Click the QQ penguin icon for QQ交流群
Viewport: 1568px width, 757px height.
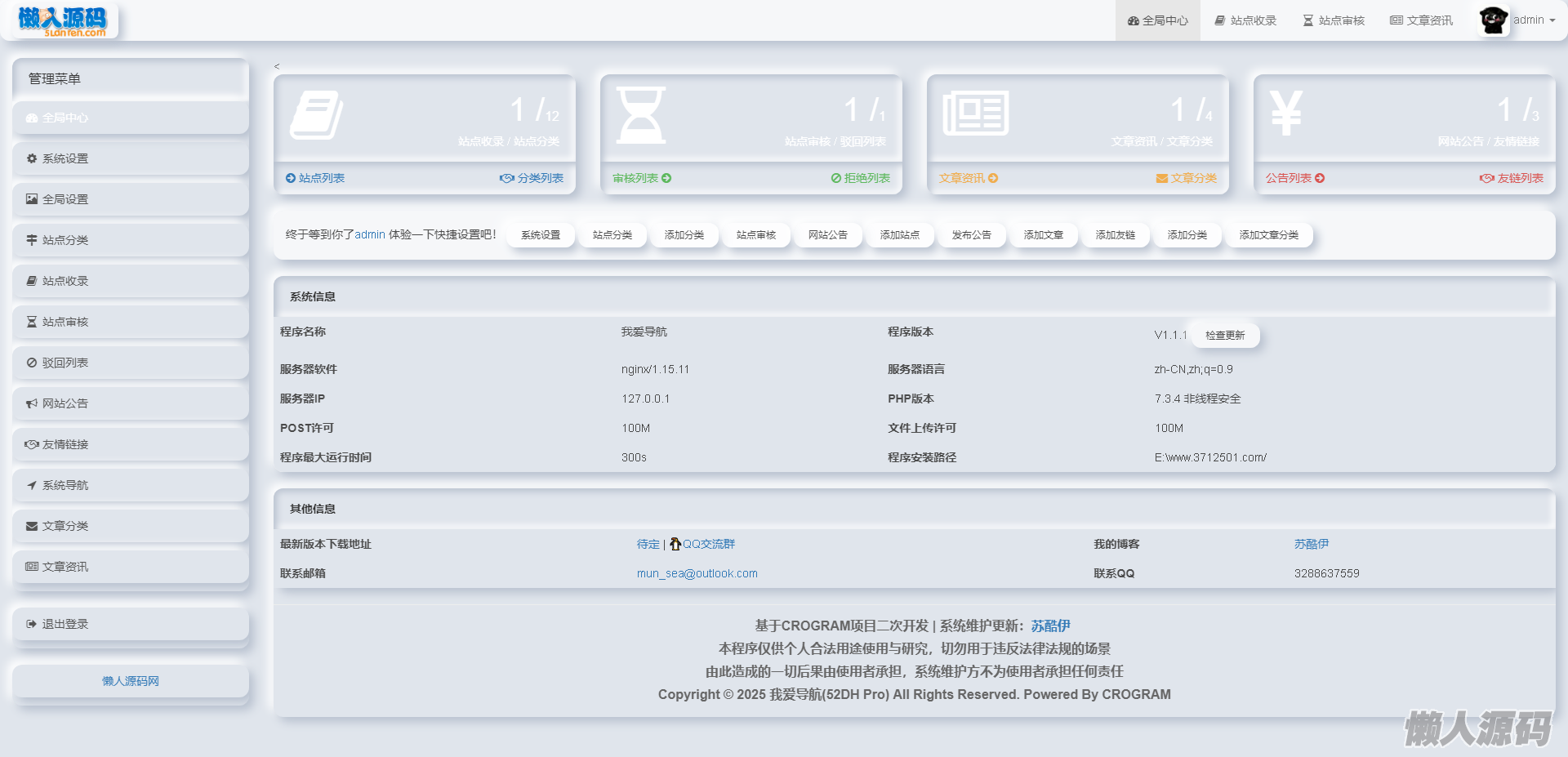[675, 544]
